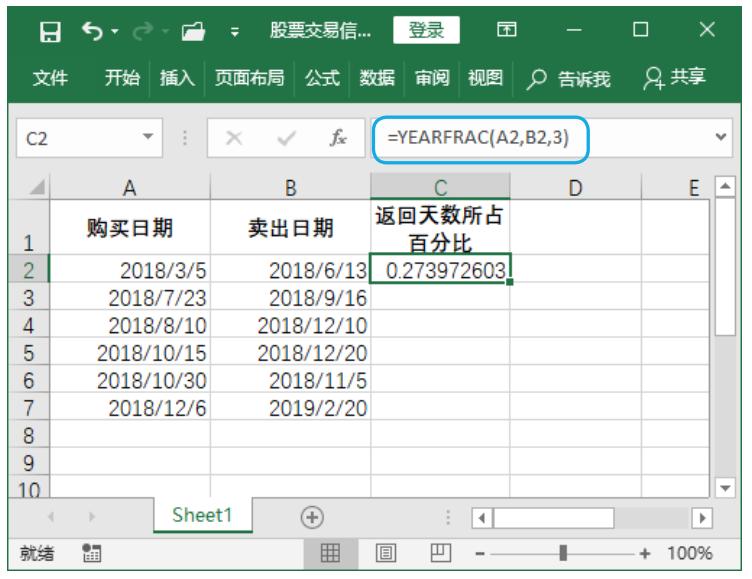Open the 公式 tab
The height and width of the screenshot is (579, 752).
(x=322, y=78)
